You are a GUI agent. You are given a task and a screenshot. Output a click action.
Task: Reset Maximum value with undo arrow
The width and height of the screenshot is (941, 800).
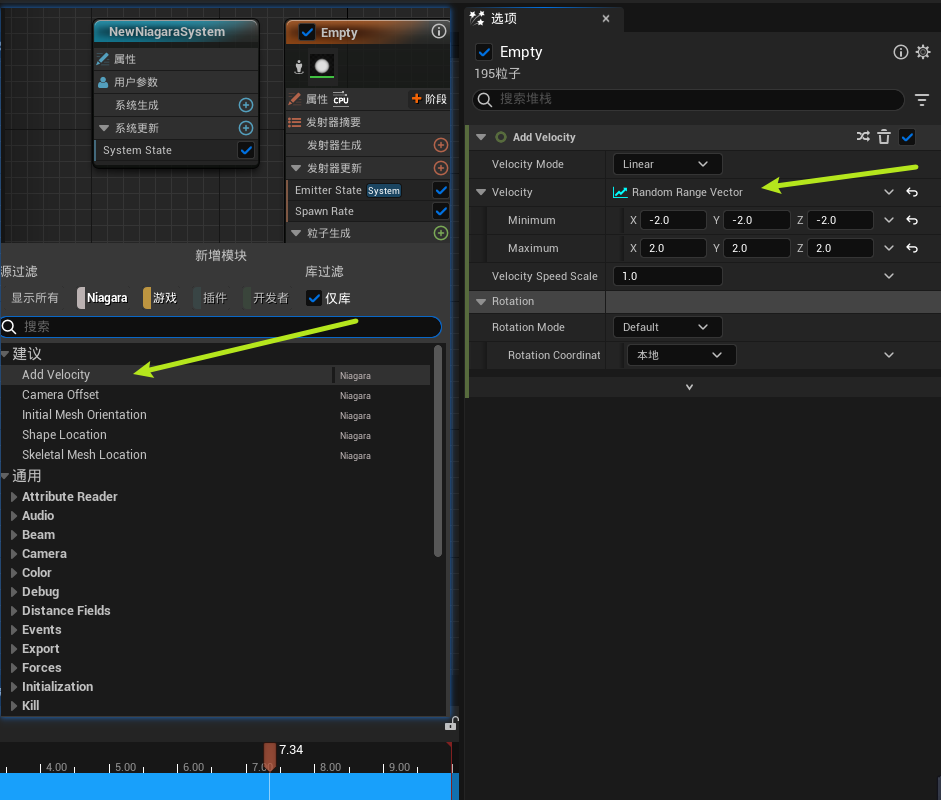912,248
